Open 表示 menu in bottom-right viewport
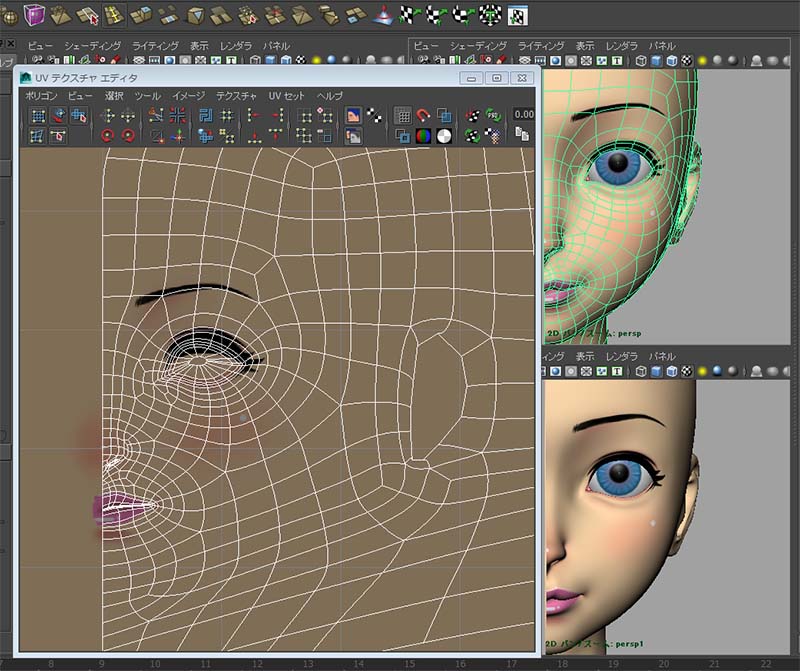Screen dimensions: 800x671 tap(585, 356)
